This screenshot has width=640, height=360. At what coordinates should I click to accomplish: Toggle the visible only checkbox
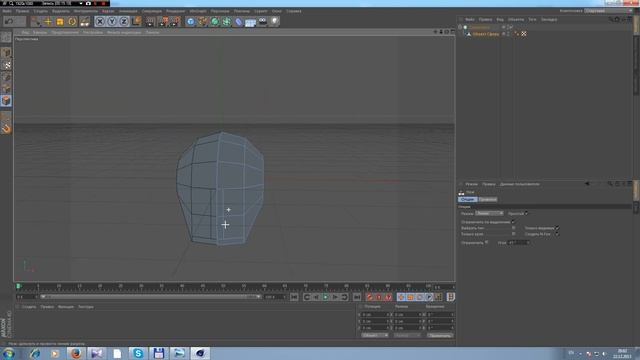(x=557, y=228)
